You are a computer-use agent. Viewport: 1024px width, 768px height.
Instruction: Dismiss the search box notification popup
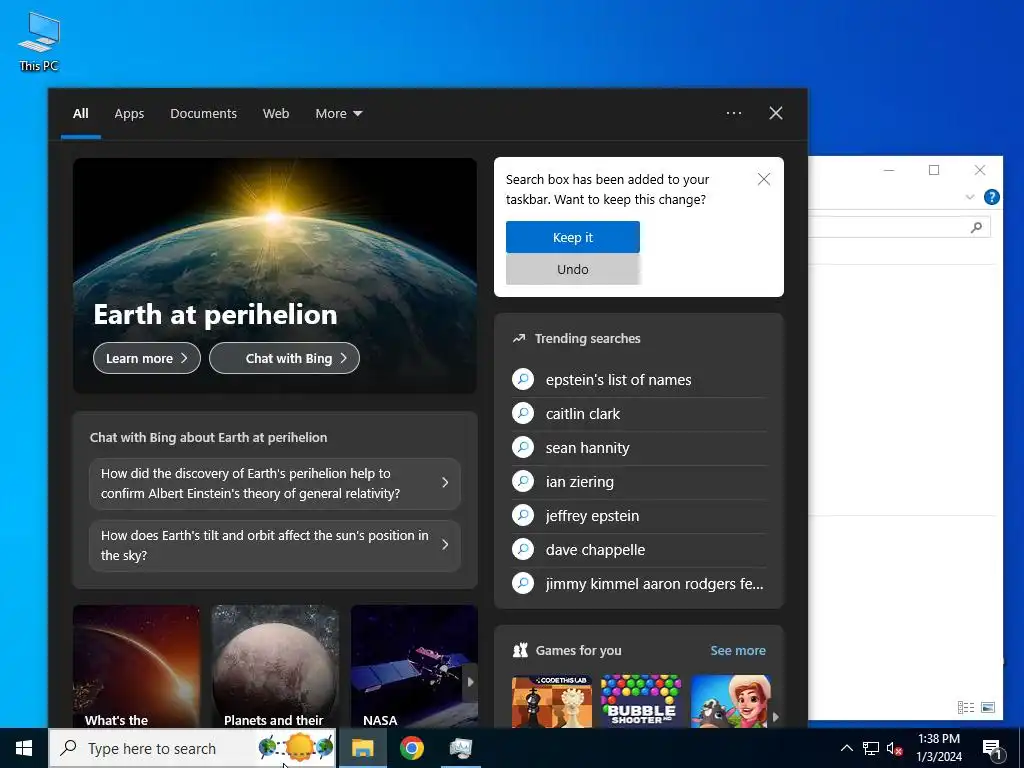(763, 179)
